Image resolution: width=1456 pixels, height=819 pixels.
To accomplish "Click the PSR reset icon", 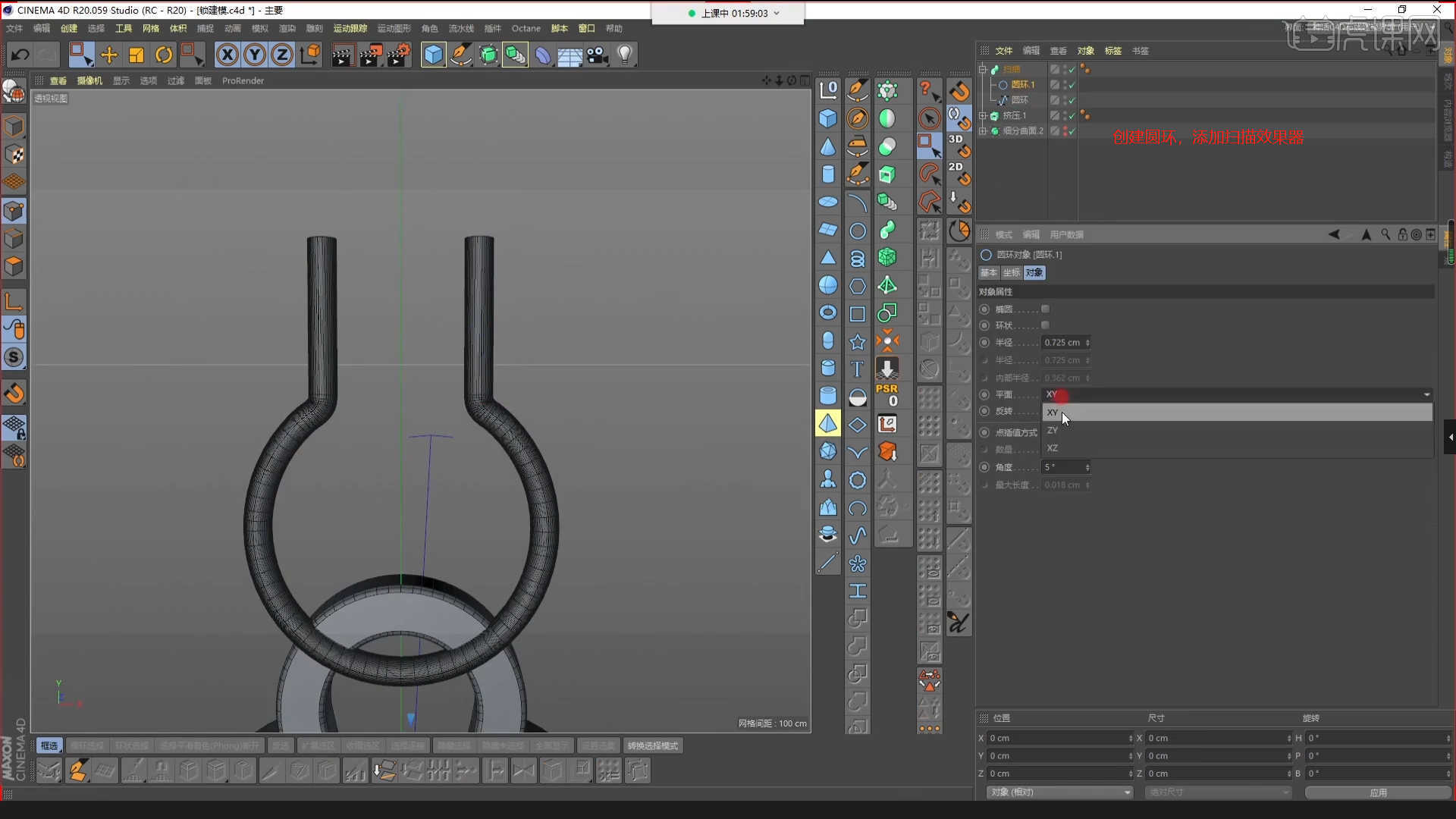I will 887,395.
